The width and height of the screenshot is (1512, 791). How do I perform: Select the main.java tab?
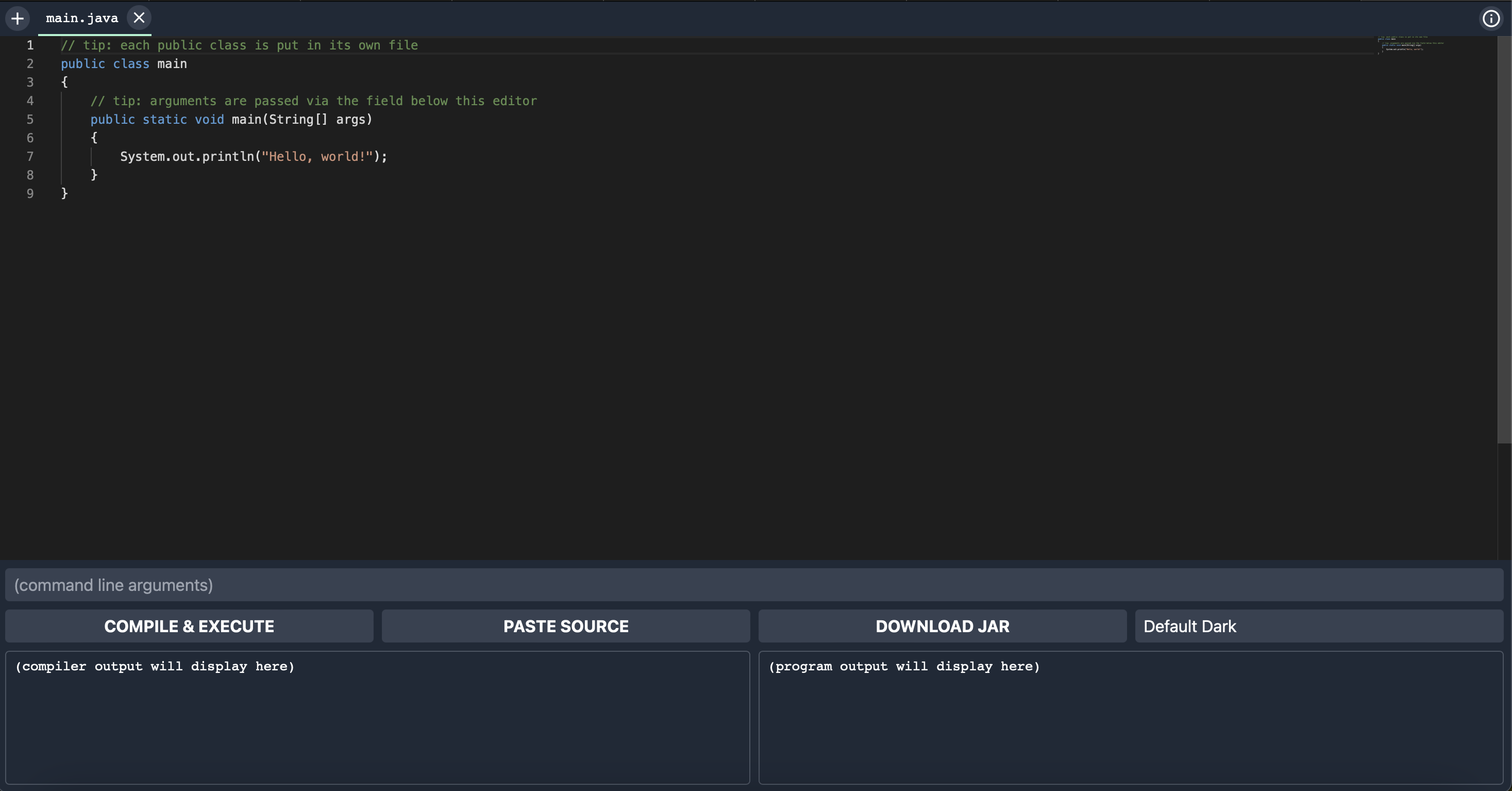(x=81, y=18)
